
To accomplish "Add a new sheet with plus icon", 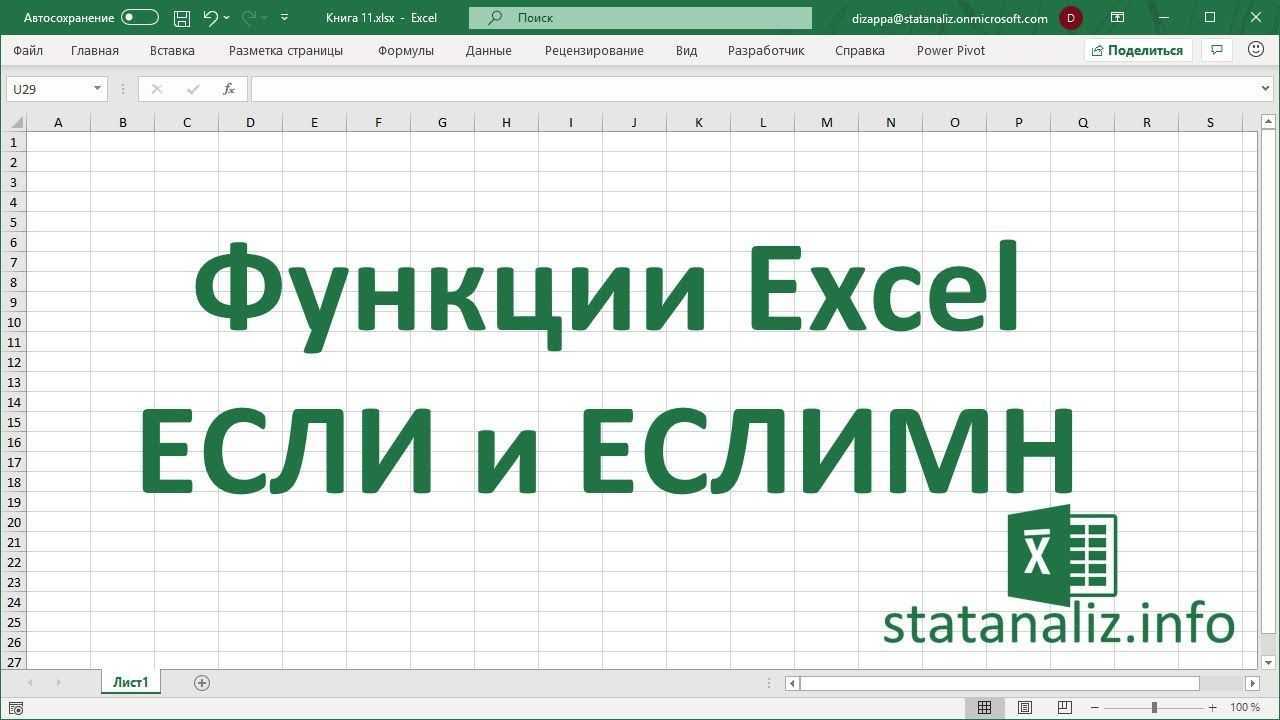I will click(x=202, y=683).
